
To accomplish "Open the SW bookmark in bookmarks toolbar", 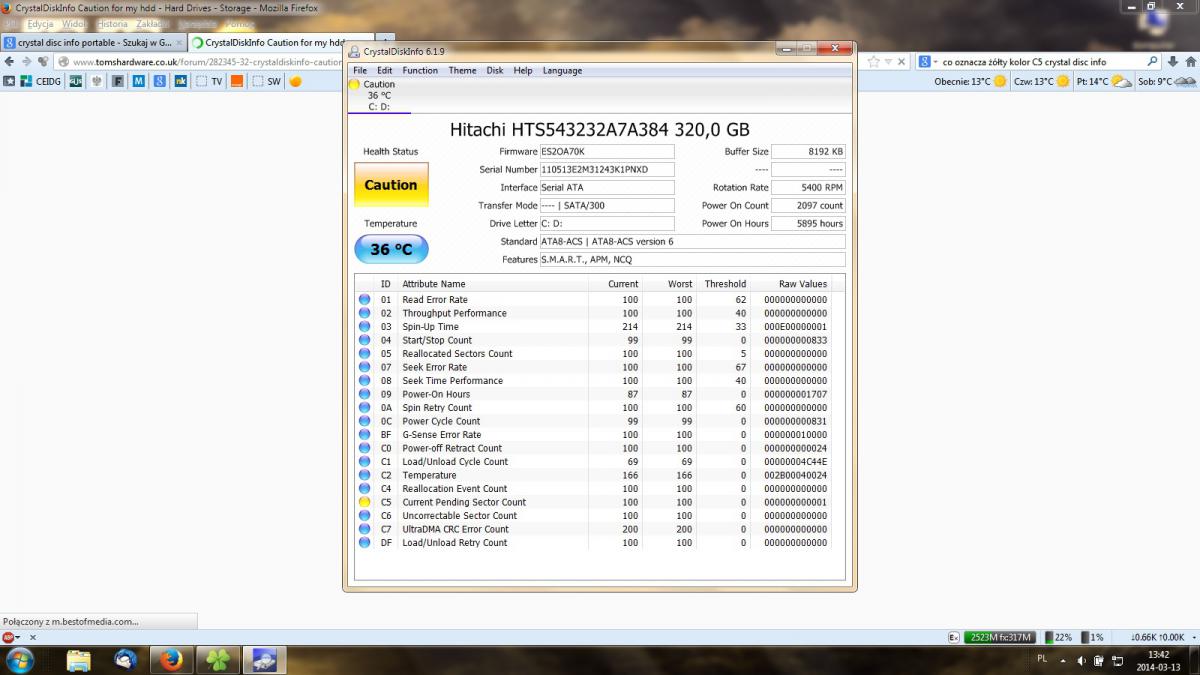I will click(266, 82).
